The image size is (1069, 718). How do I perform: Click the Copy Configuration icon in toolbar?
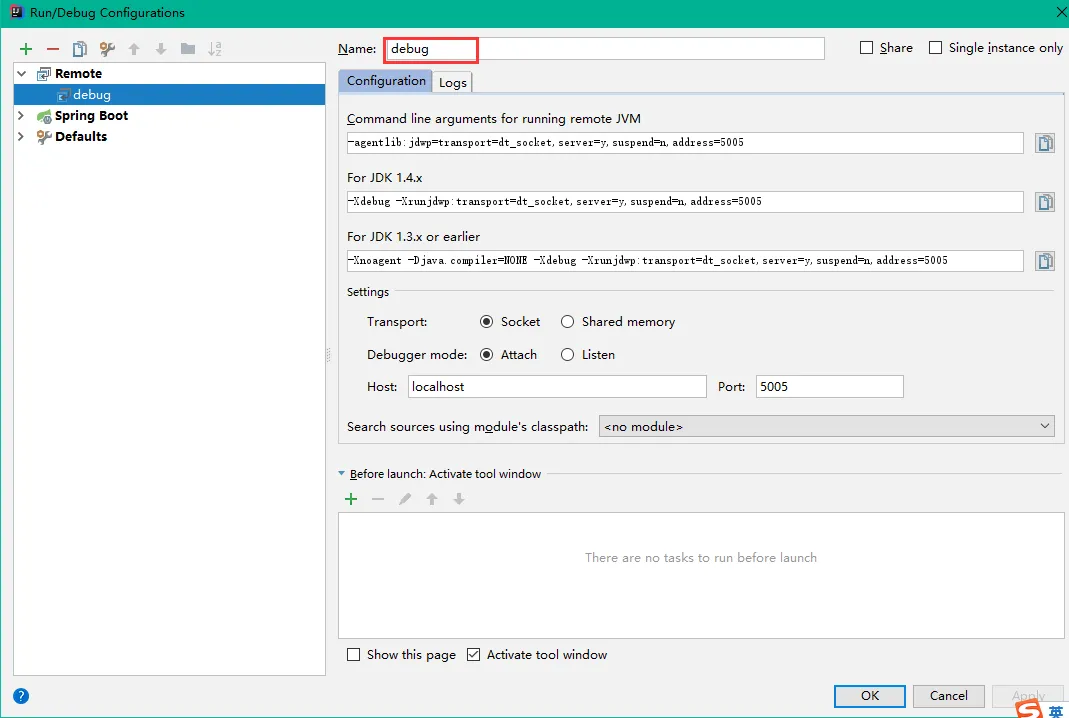80,49
